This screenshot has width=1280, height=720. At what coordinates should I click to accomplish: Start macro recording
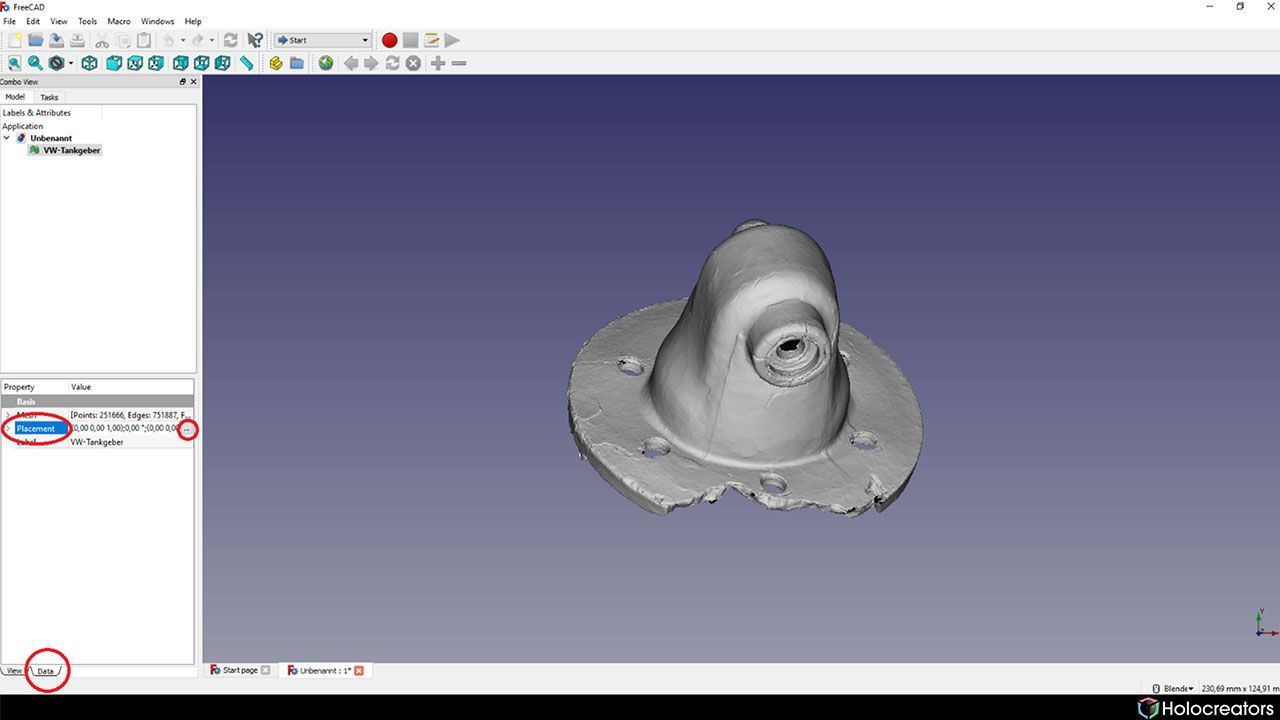point(389,40)
